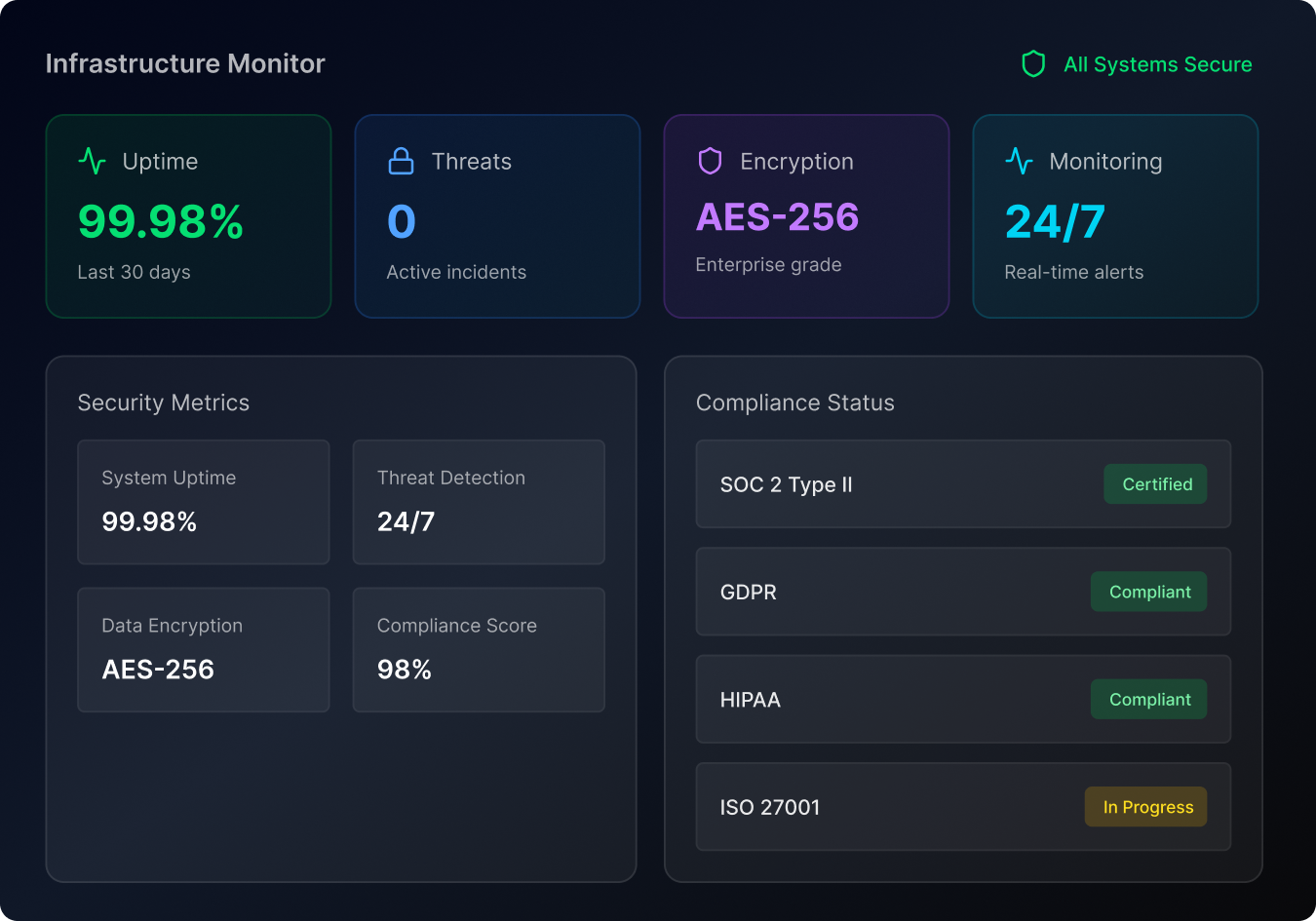
Task: Select the Certified badge for SOC 2
Action: tap(1155, 484)
